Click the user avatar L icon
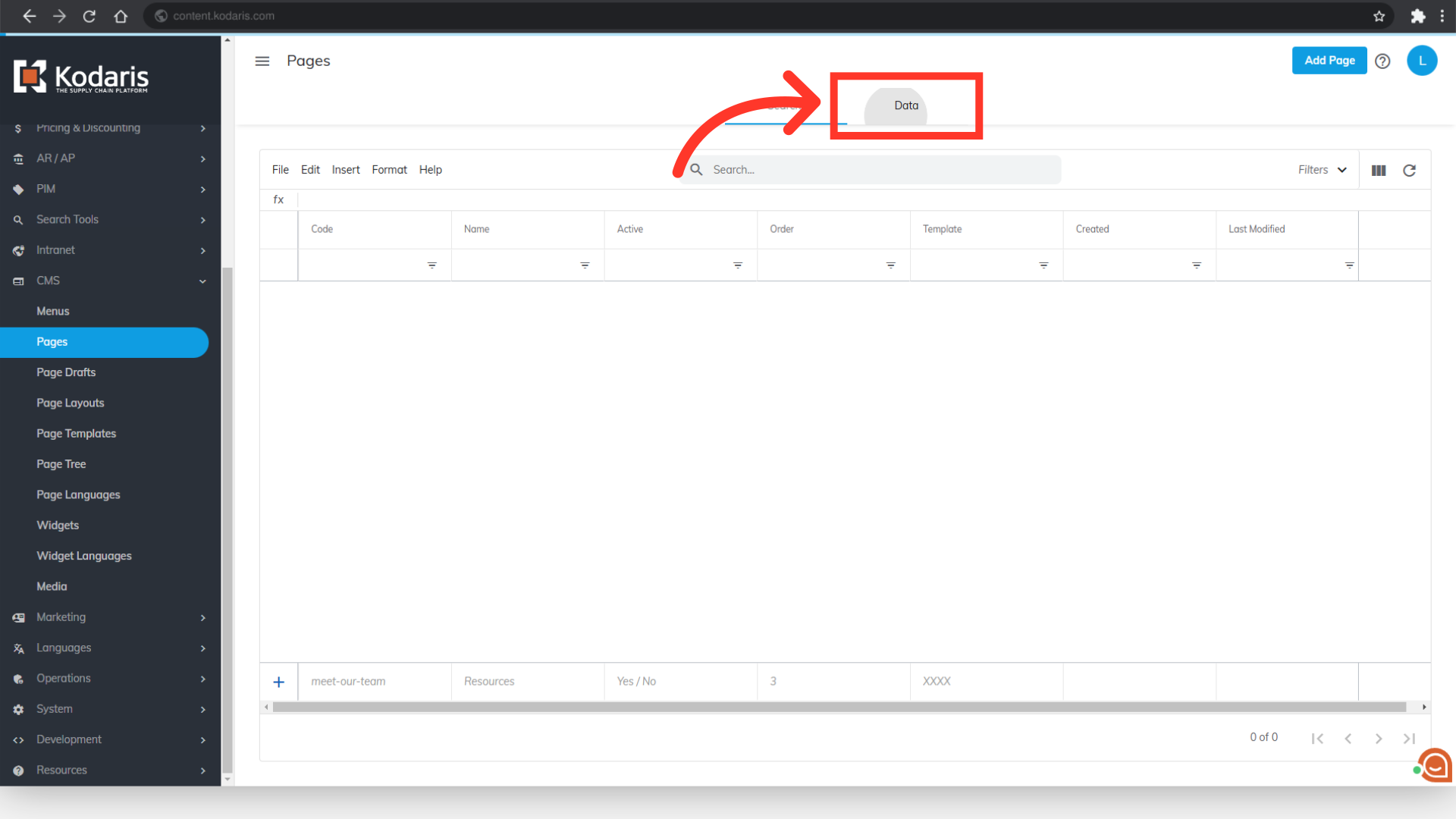The width and height of the screenshot is (1456, 819). [x=1422, y=61]
